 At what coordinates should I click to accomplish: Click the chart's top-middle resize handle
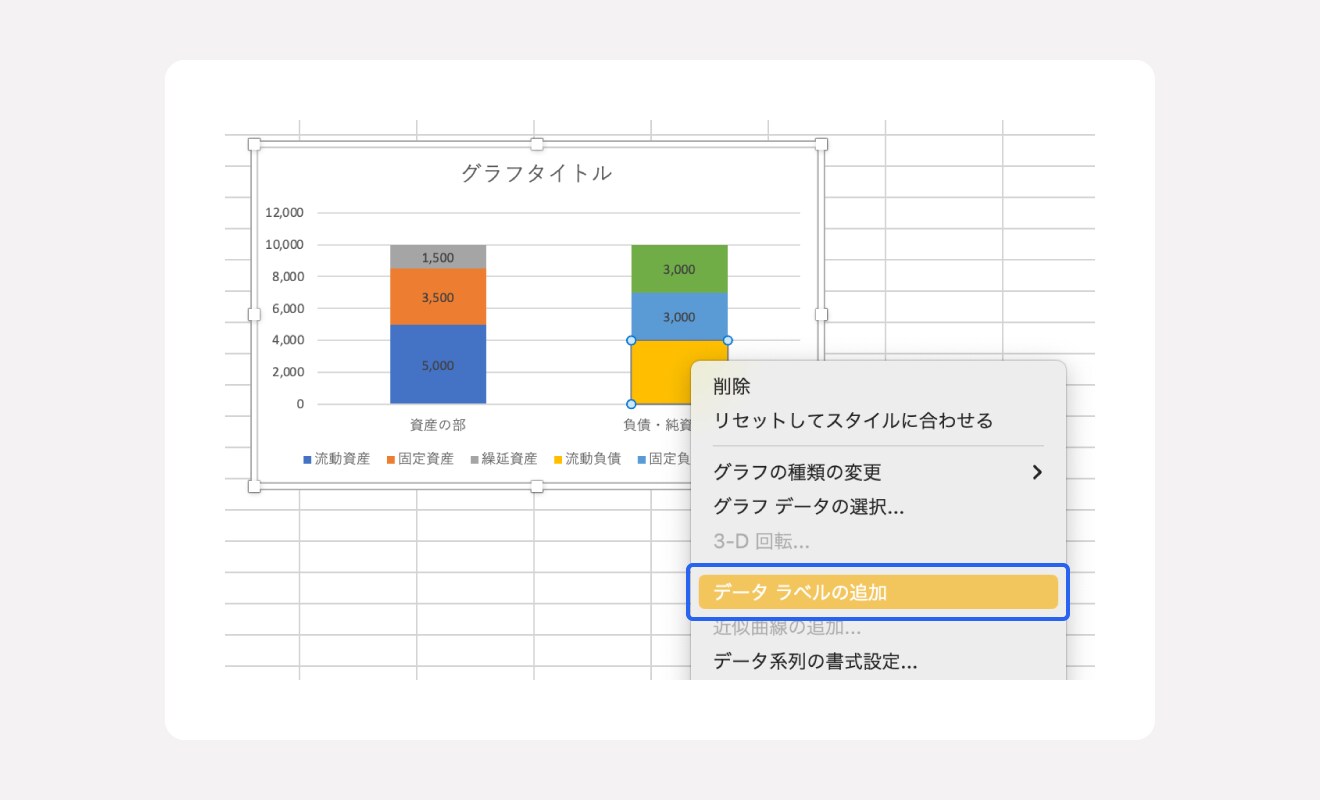click(x=537, y=144)
